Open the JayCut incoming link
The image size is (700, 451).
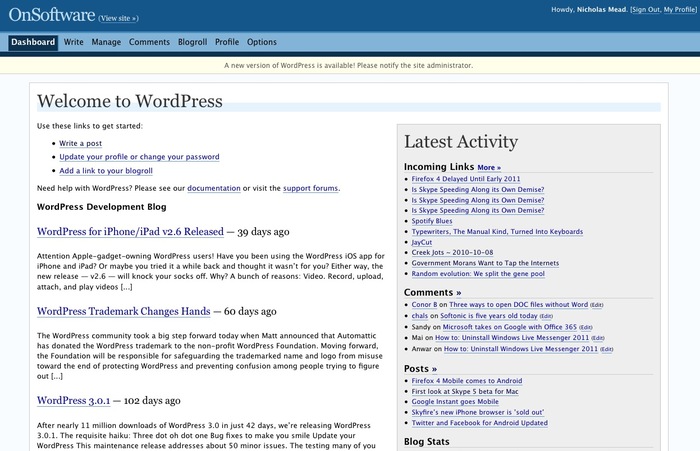pos(422,242)
